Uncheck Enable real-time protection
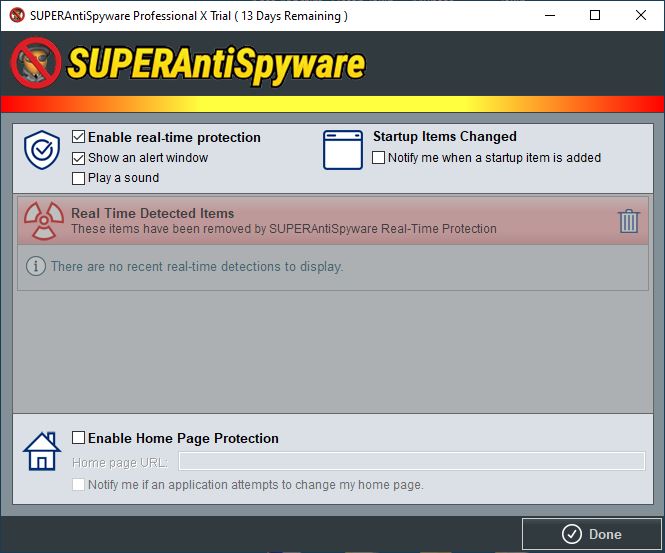Image resolution: width=665 pixels, height=553 pixels. point(78,137)
